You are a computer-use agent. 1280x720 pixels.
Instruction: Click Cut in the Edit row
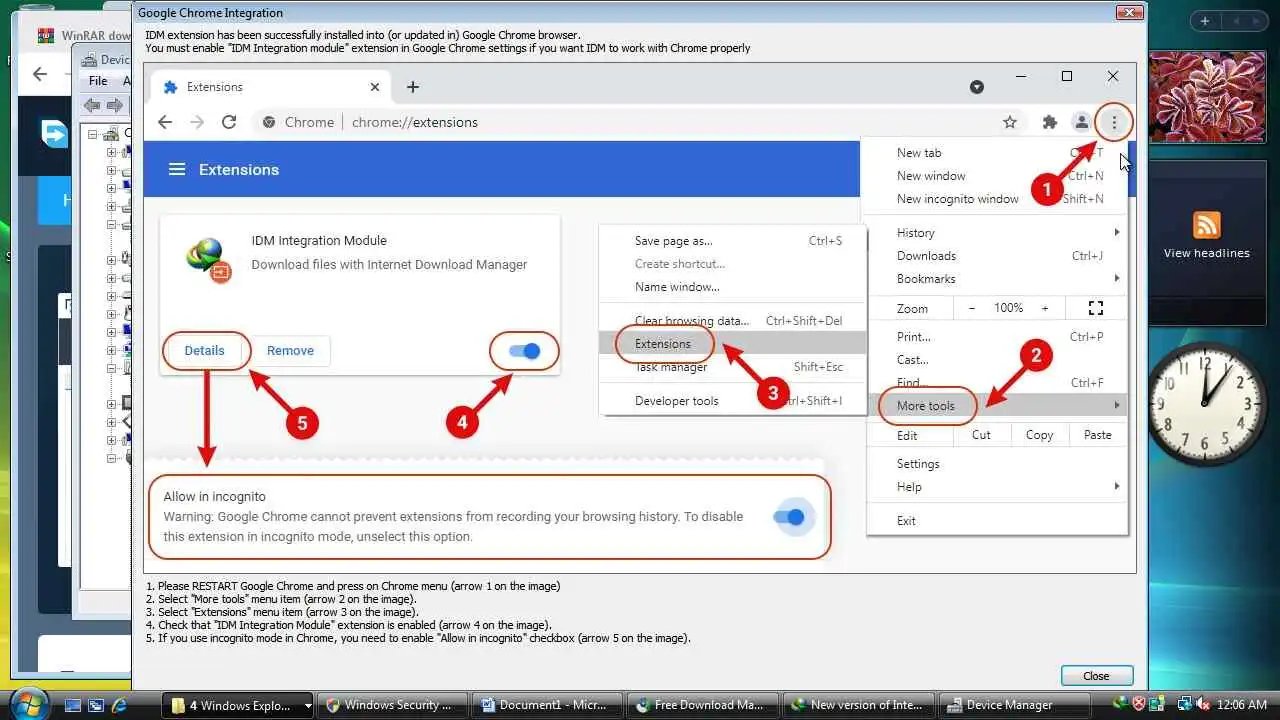click(x=981, y=435)
